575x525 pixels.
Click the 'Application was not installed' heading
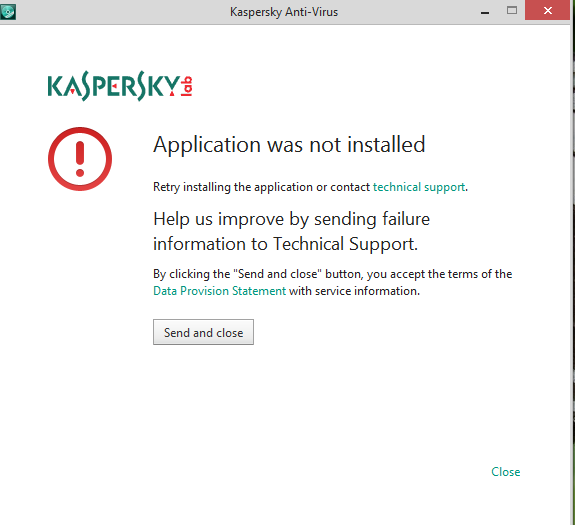[x=289, y=145]
